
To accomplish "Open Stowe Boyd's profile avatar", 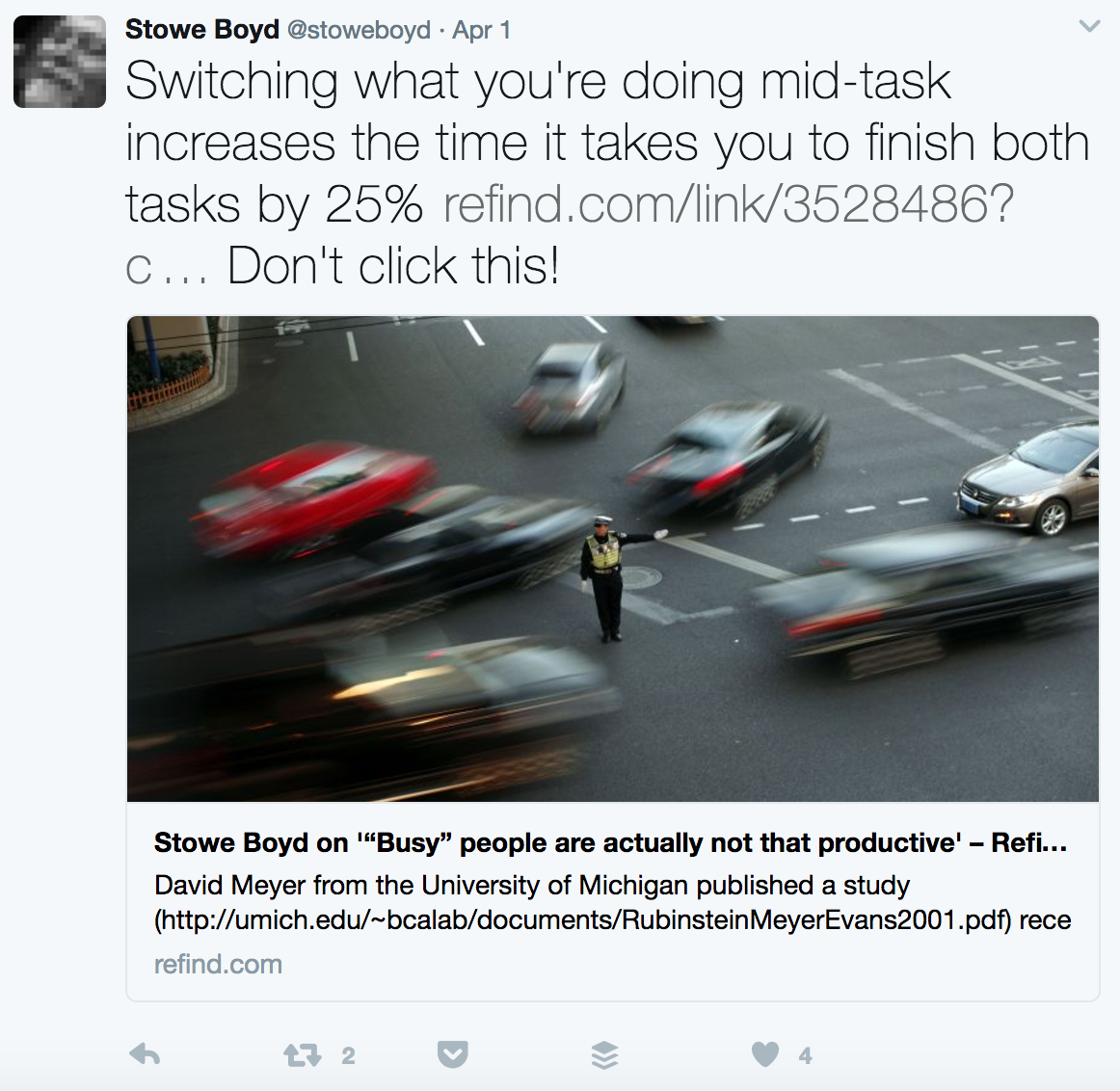I will coord(60,62).
